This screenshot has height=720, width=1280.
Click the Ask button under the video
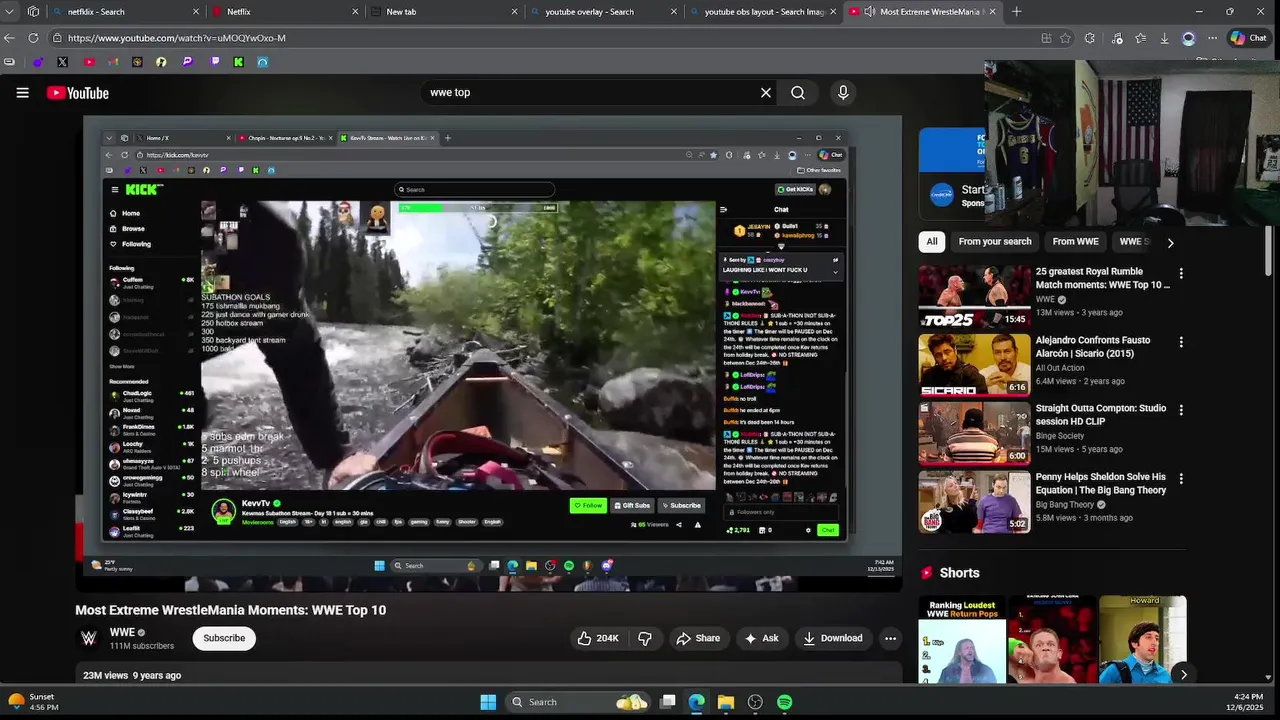(761, 638)
